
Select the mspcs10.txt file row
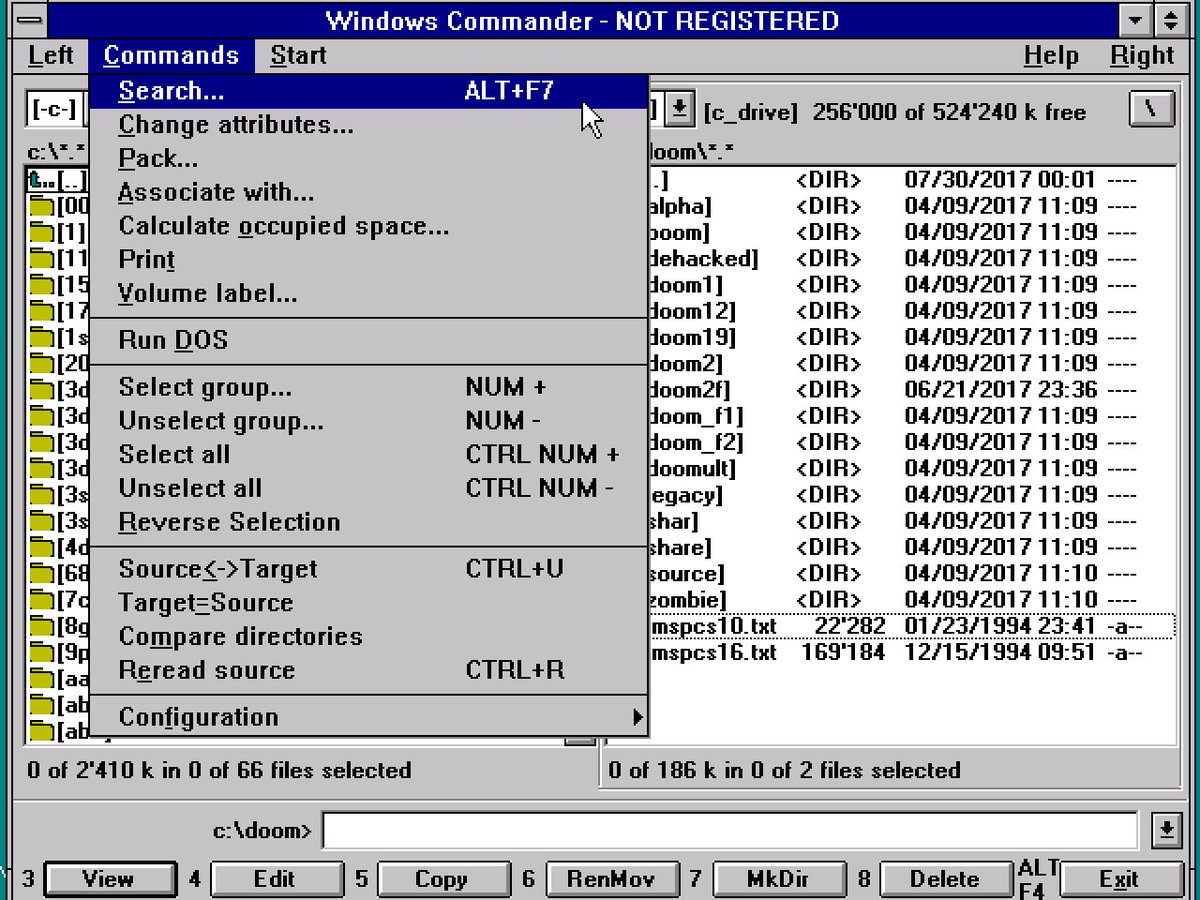[x=912, y=626]
